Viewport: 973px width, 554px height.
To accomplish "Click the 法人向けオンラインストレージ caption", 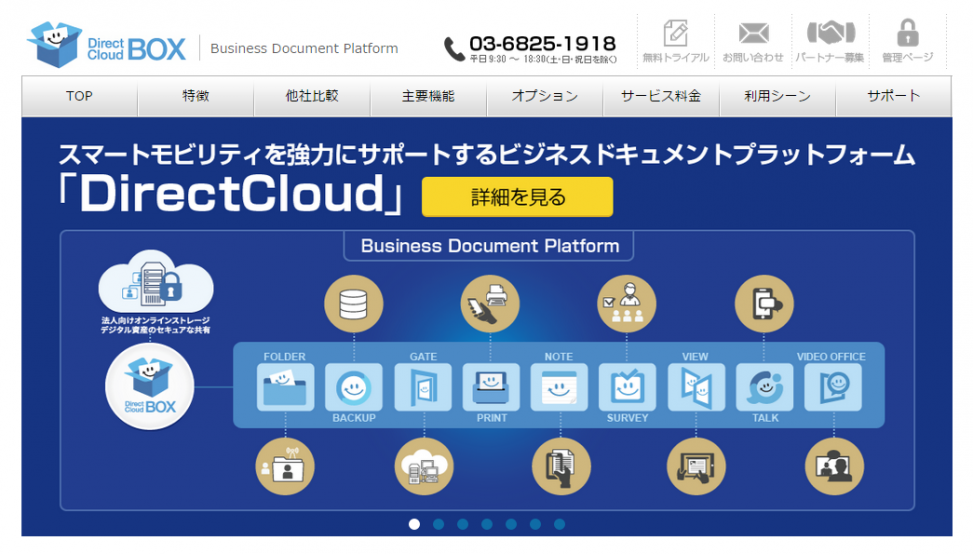I will (156, 320).
